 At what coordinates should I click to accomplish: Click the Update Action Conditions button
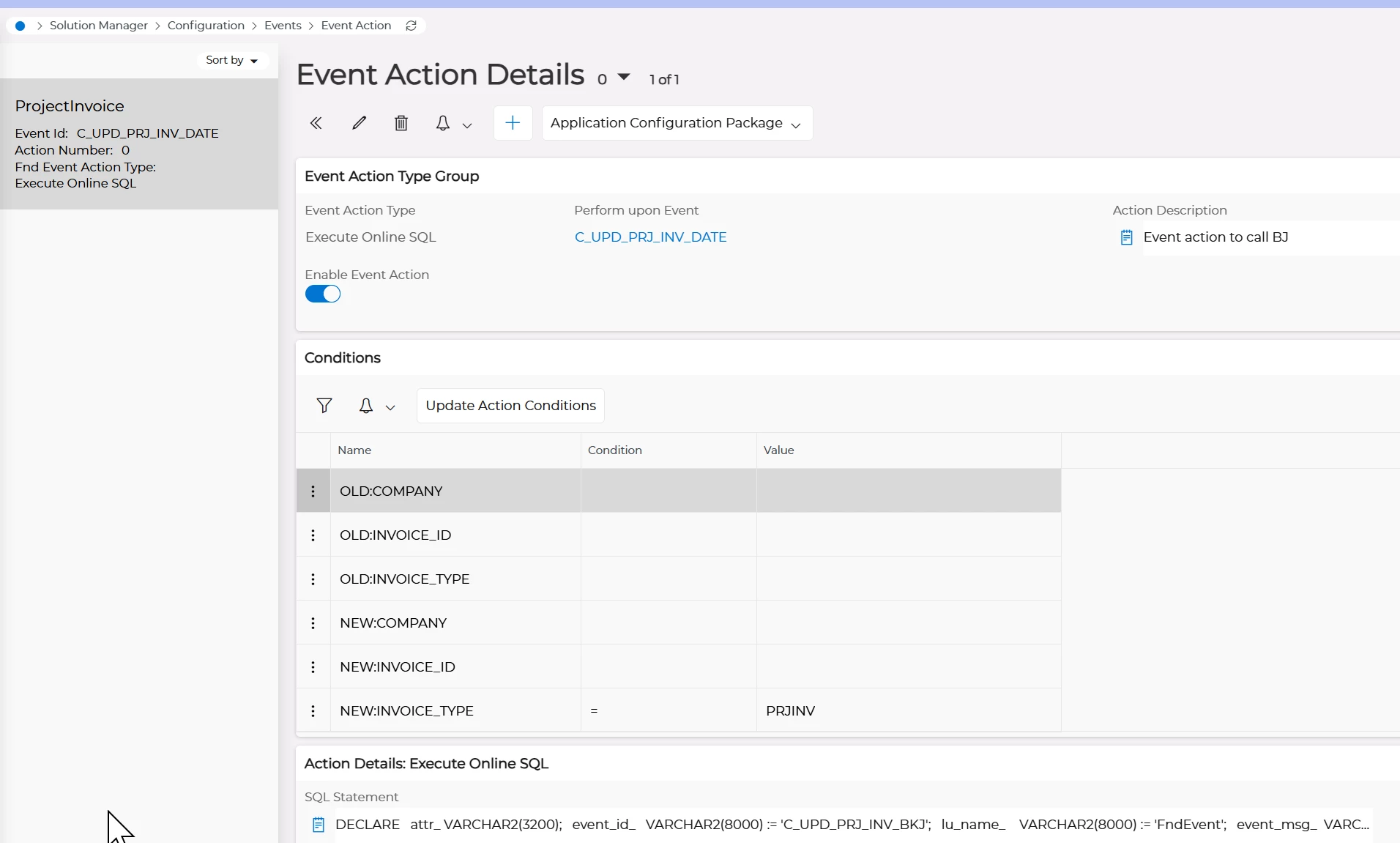(x=510, y=406)
